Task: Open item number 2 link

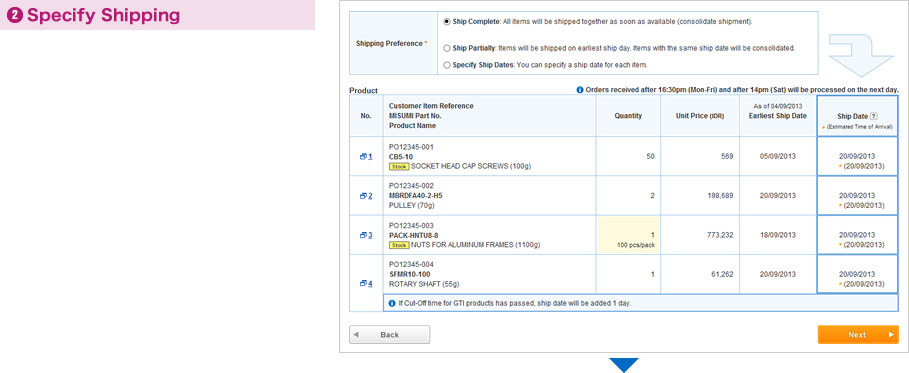Action: click(366, 196)
